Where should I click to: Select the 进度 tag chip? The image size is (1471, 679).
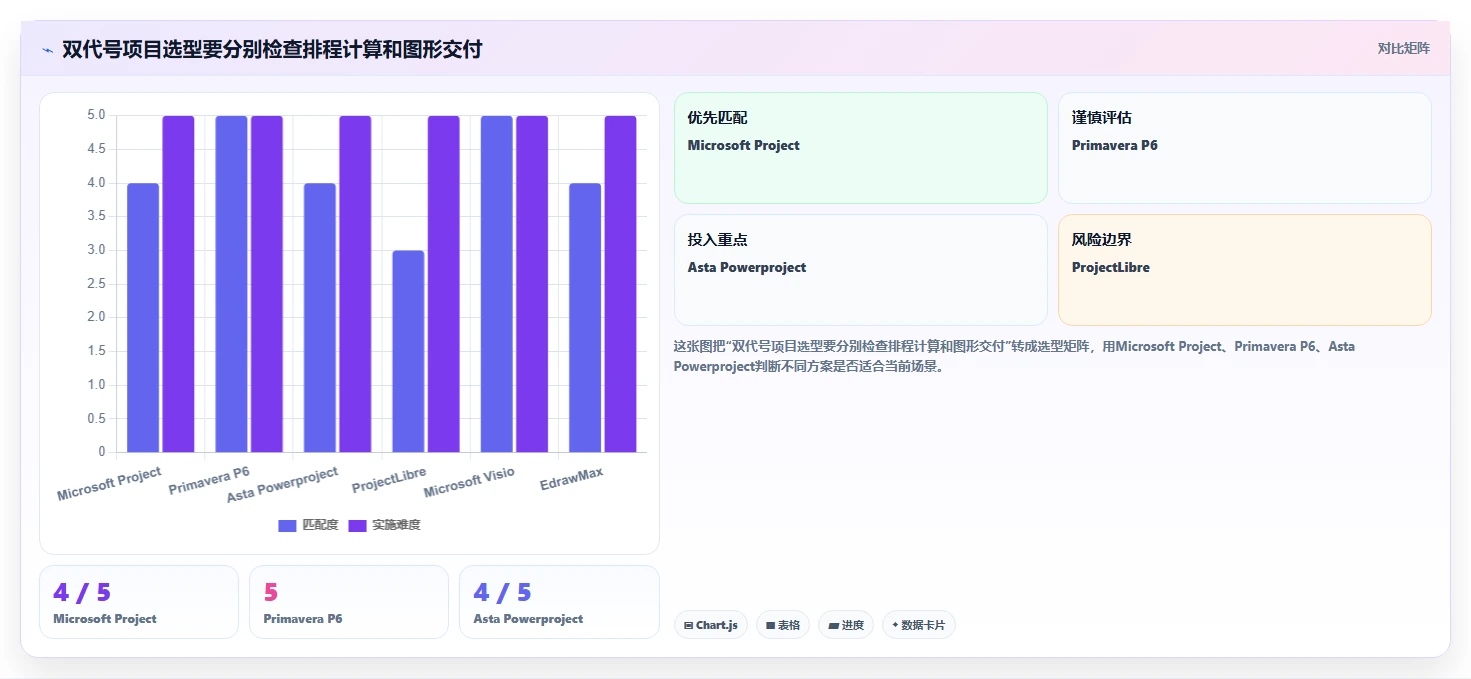[x=846, y=625]
